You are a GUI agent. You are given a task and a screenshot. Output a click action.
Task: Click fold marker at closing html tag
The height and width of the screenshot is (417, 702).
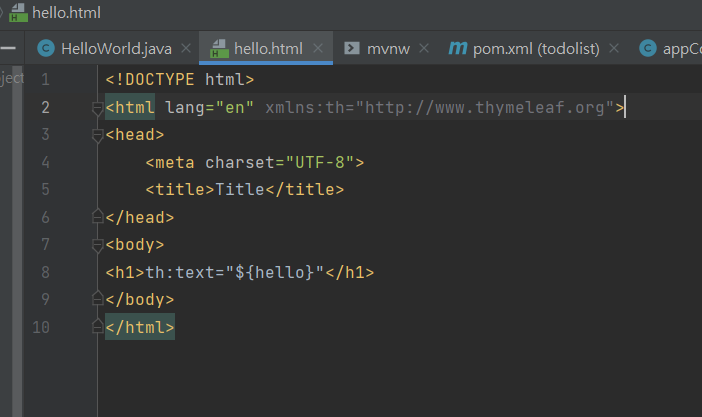click(97, 327)
